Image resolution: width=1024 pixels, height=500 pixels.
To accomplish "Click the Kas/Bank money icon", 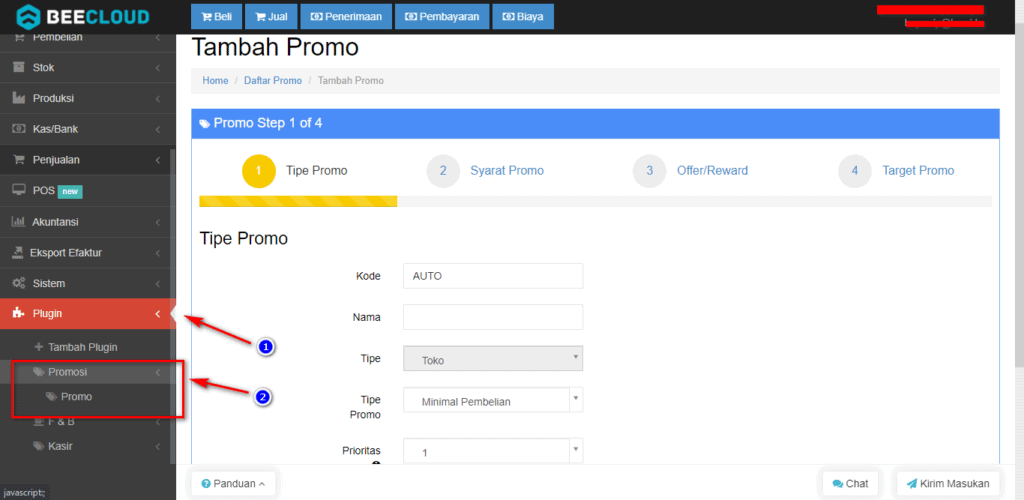I will tap(18, 129).
